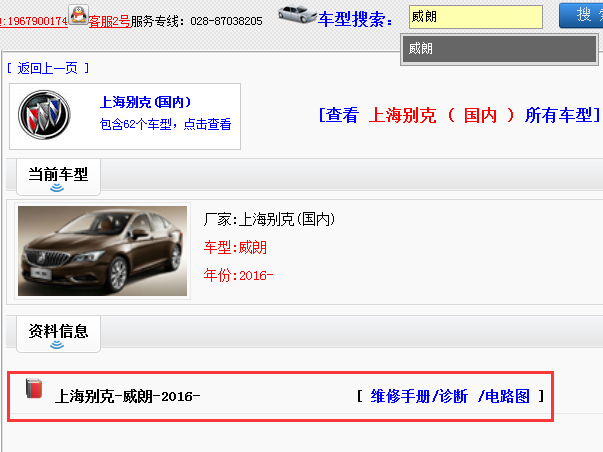Open the 客服2号 customer service link
This screenshot has height=452, width=603.
point(110,21)
